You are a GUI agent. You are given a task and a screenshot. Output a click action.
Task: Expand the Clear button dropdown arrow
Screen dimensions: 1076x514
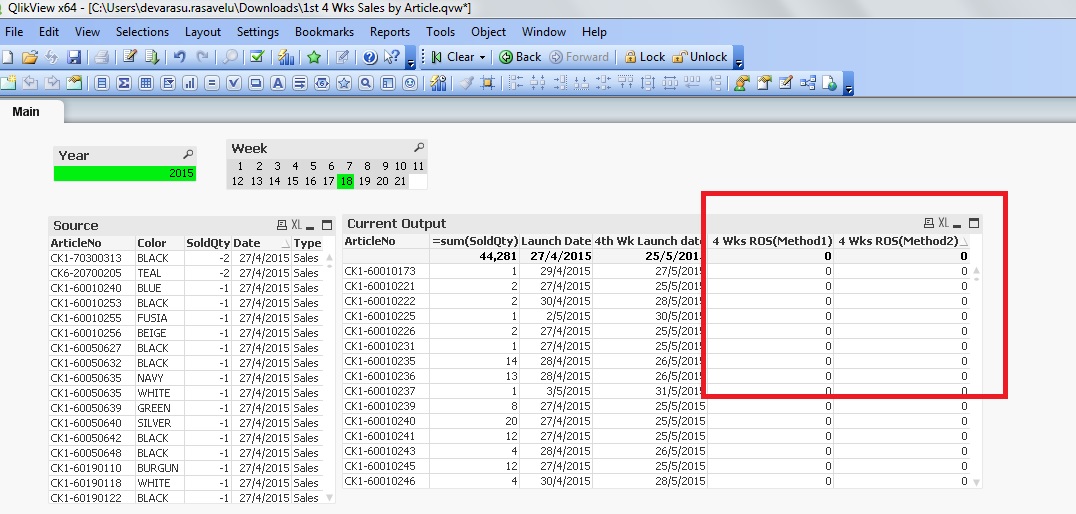482,57
